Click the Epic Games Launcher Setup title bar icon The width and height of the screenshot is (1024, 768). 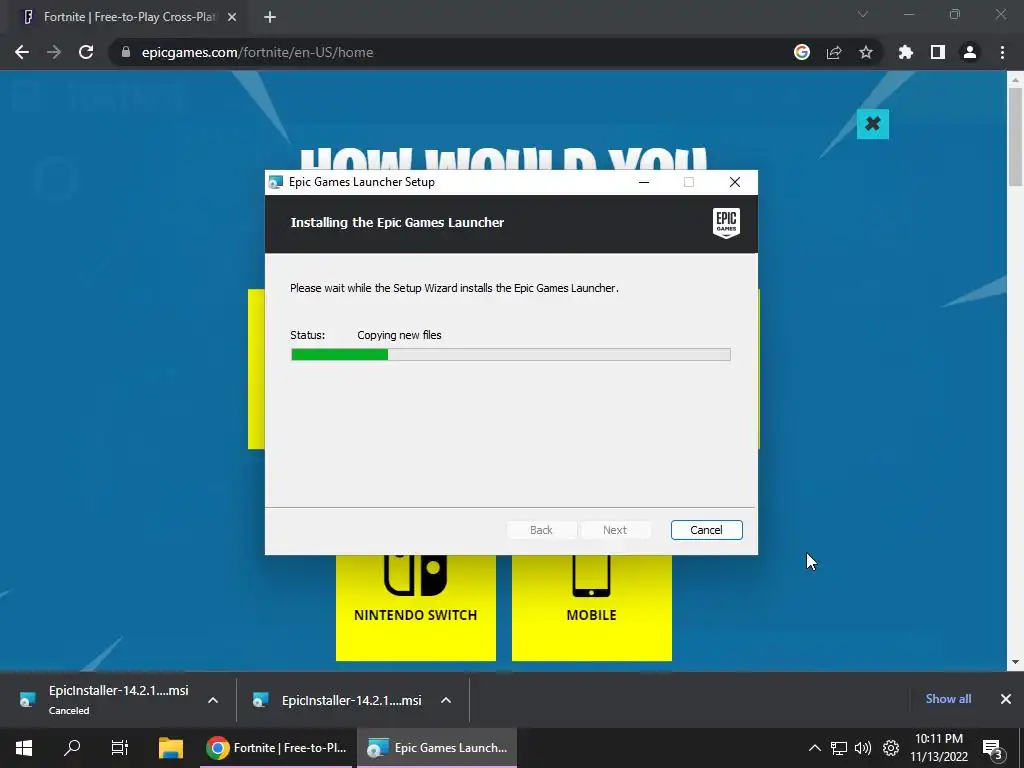[276, 182]
